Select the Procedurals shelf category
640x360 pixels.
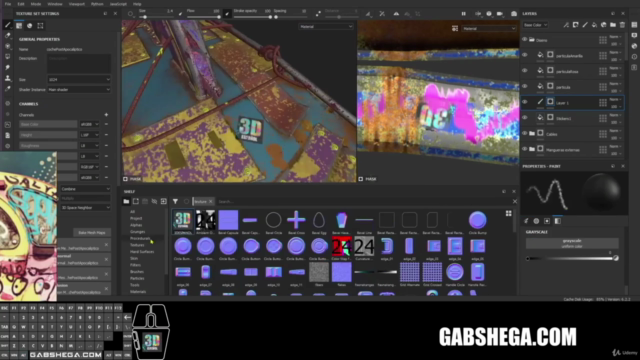click(x=140, y=238)
